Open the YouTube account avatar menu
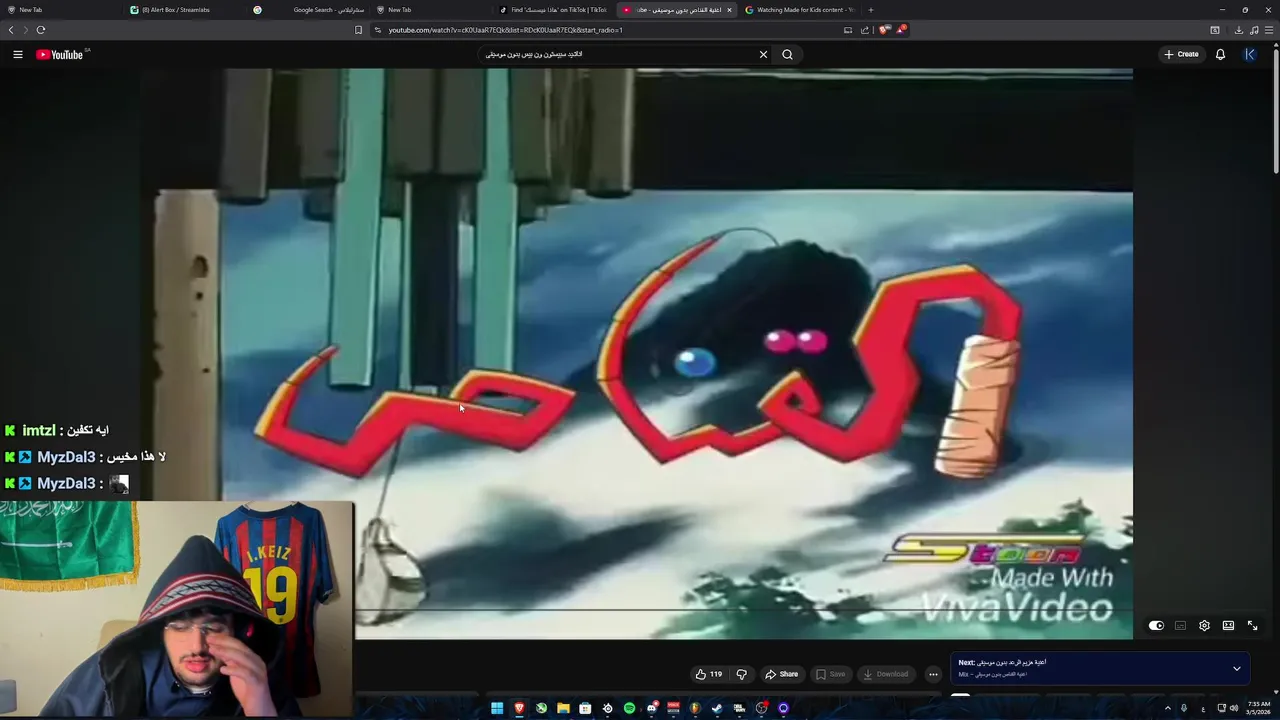 point(1249,55)
